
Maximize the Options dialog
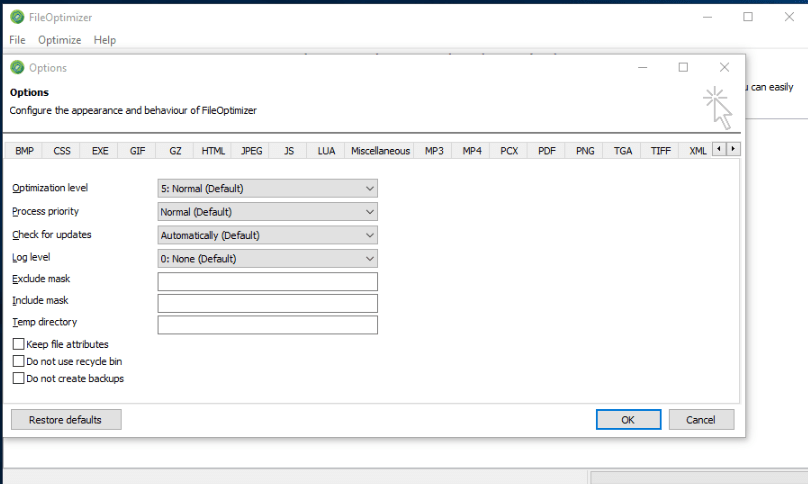click(683, 68)
